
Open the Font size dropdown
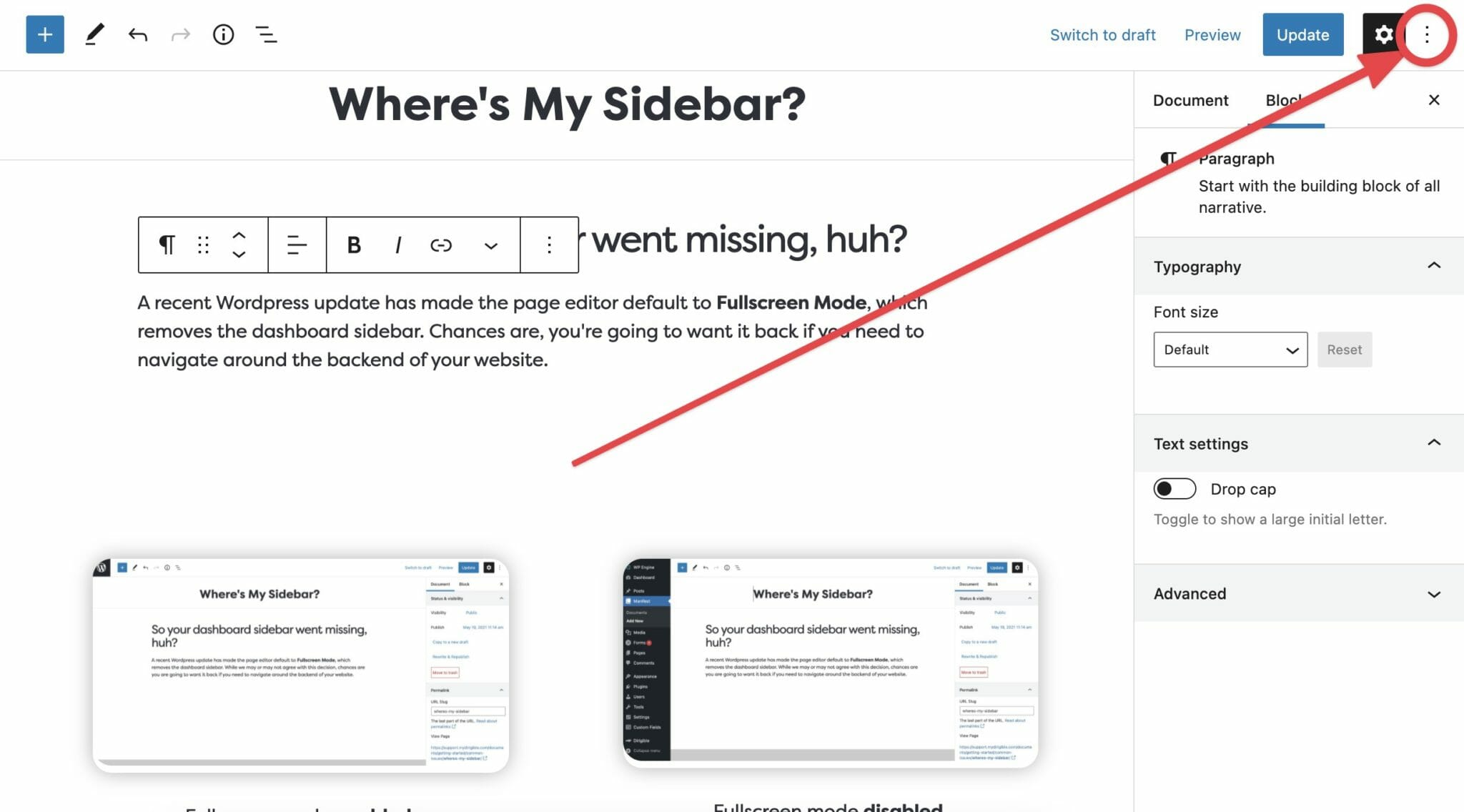tap(1229, 349)
